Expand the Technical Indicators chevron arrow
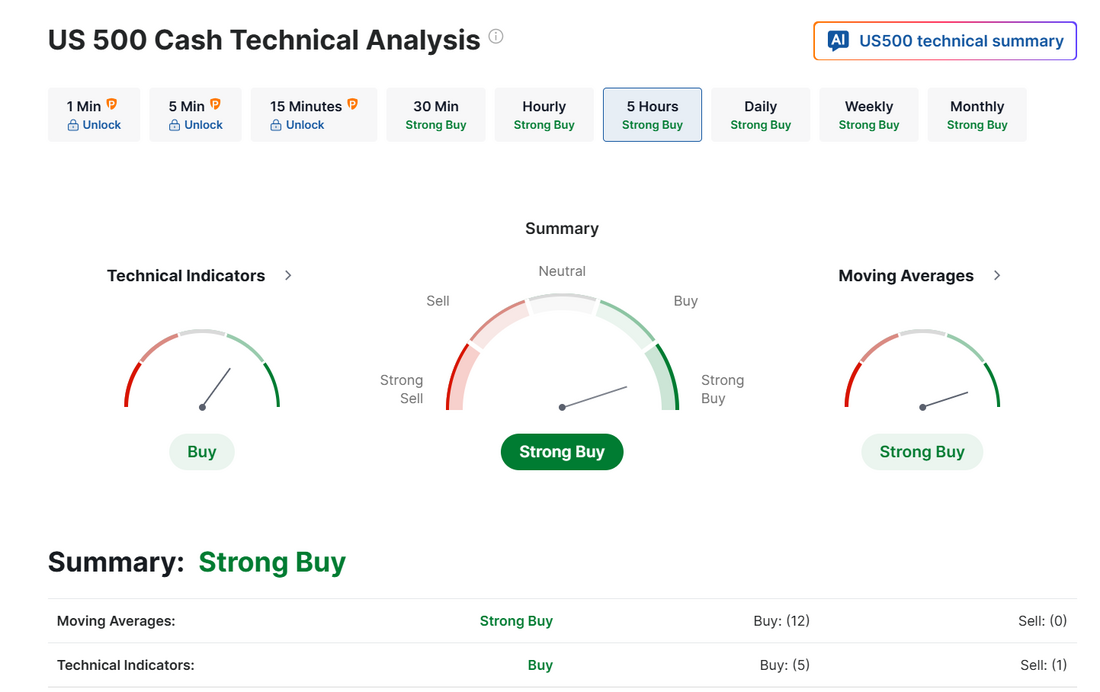This screenshot has width=1100, height=692. (x=288, y=275)
